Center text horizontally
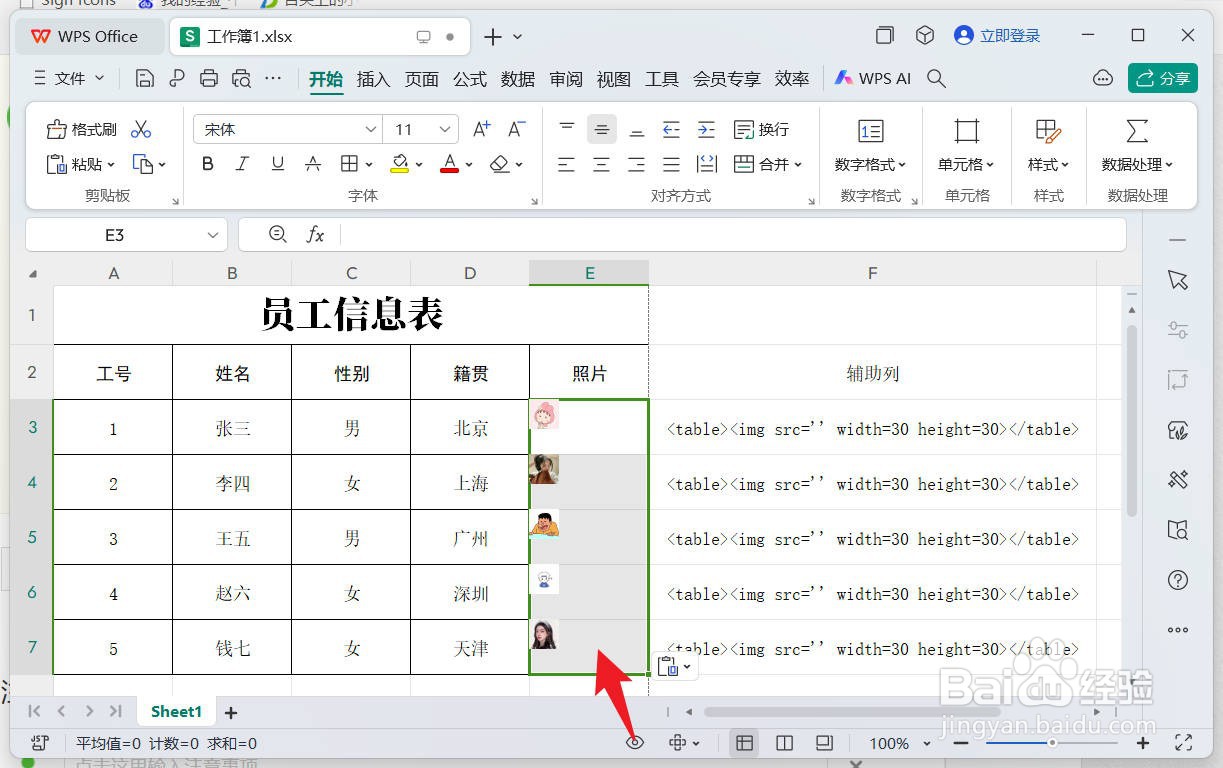This screenshot has width=1223, height=768. coord(601,164)
